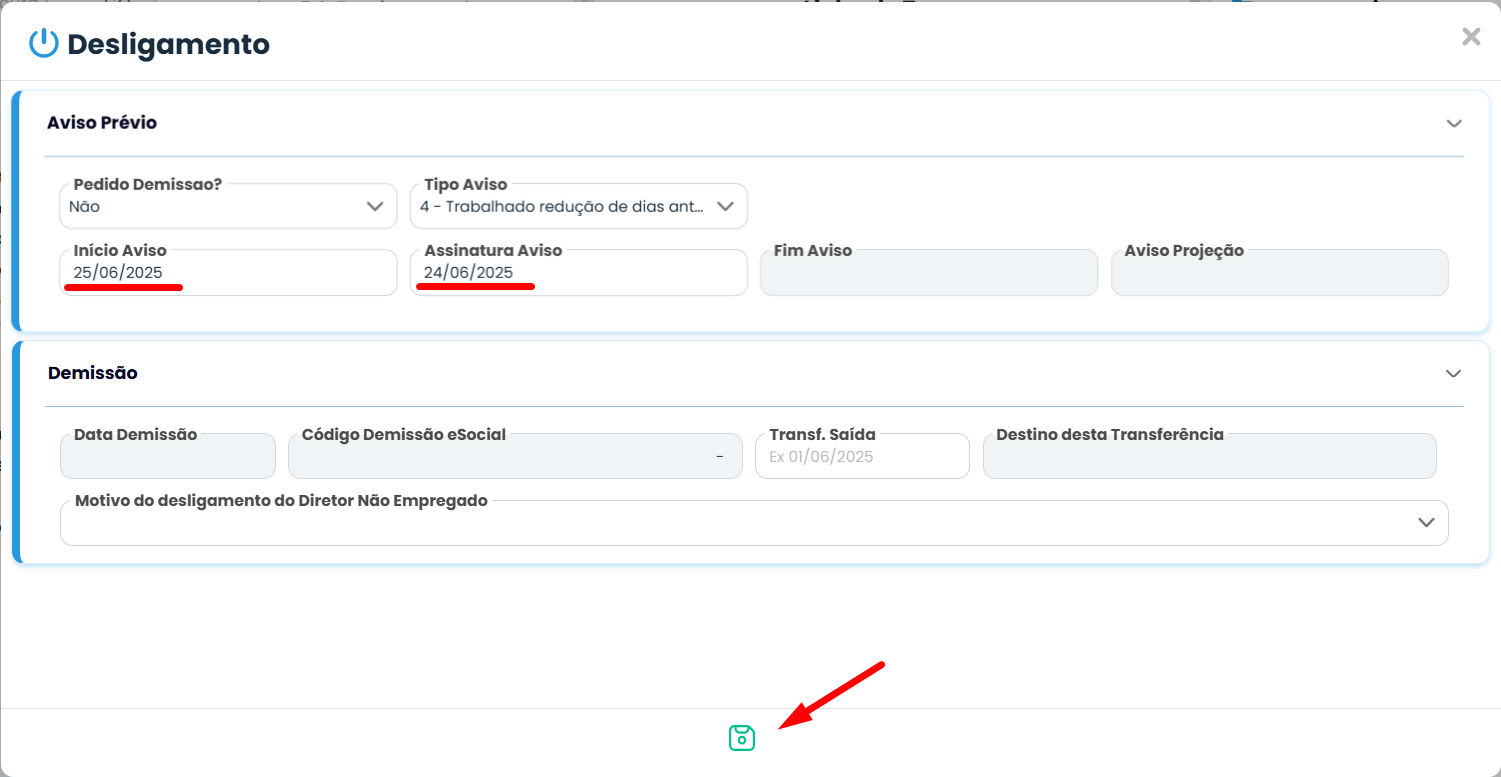Open the Tipo Aviso dropdown
This screenshot has width=1501, height=777.
click(x=579, y=206)
